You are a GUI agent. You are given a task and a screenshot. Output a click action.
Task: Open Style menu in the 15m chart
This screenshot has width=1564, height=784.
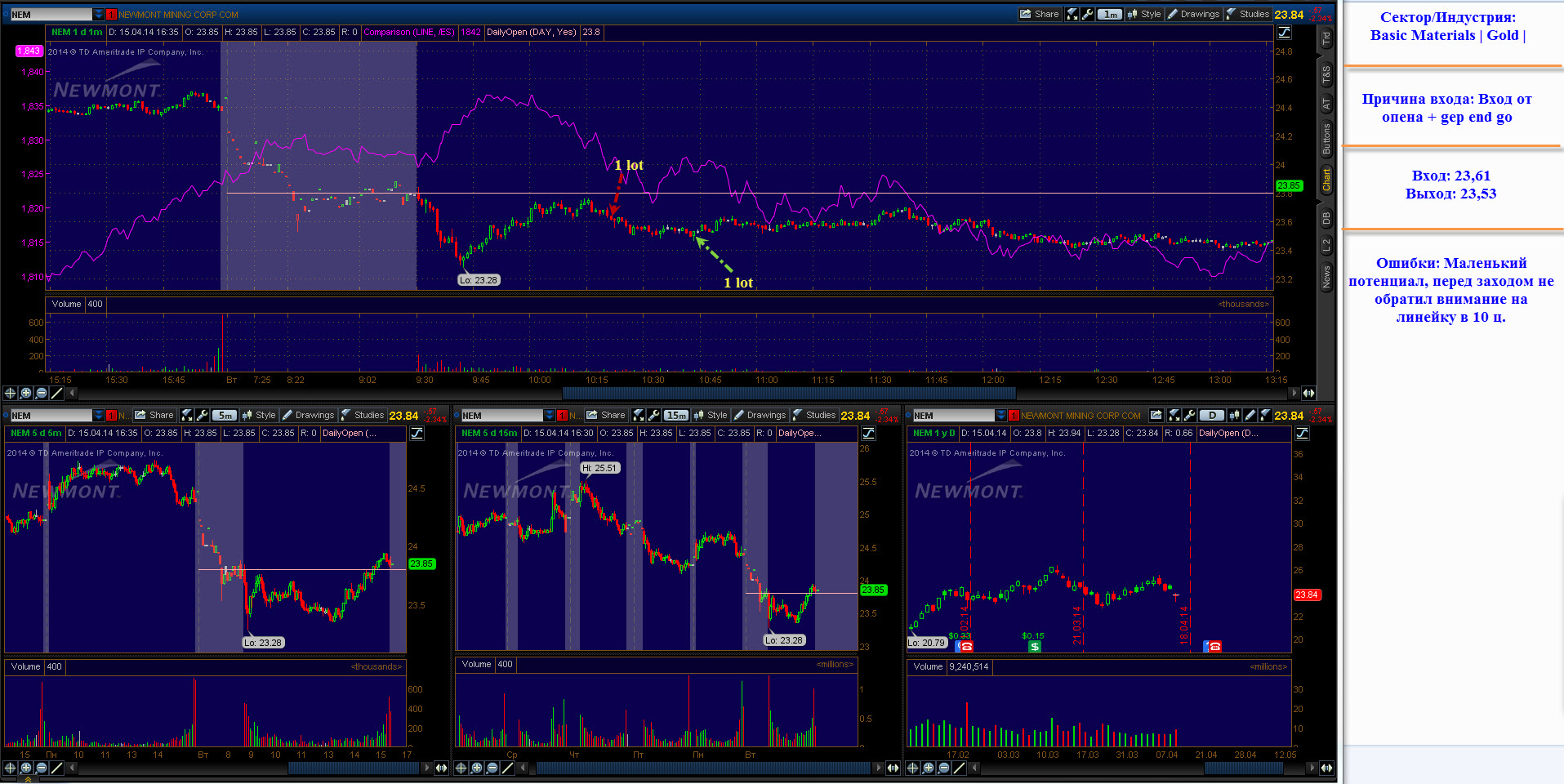pos(711,415)
